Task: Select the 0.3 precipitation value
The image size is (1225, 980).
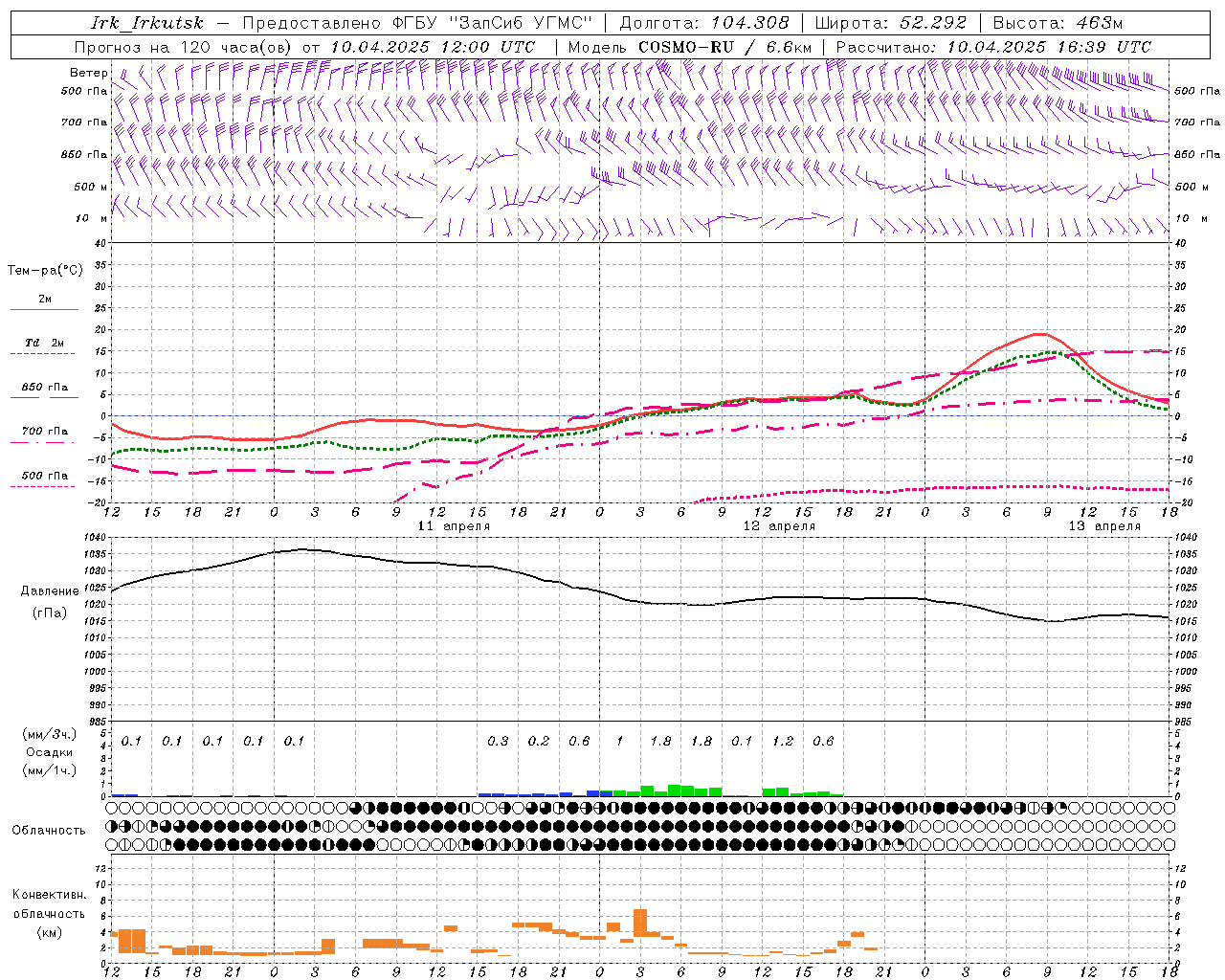Action: click(x=498, y=742)
